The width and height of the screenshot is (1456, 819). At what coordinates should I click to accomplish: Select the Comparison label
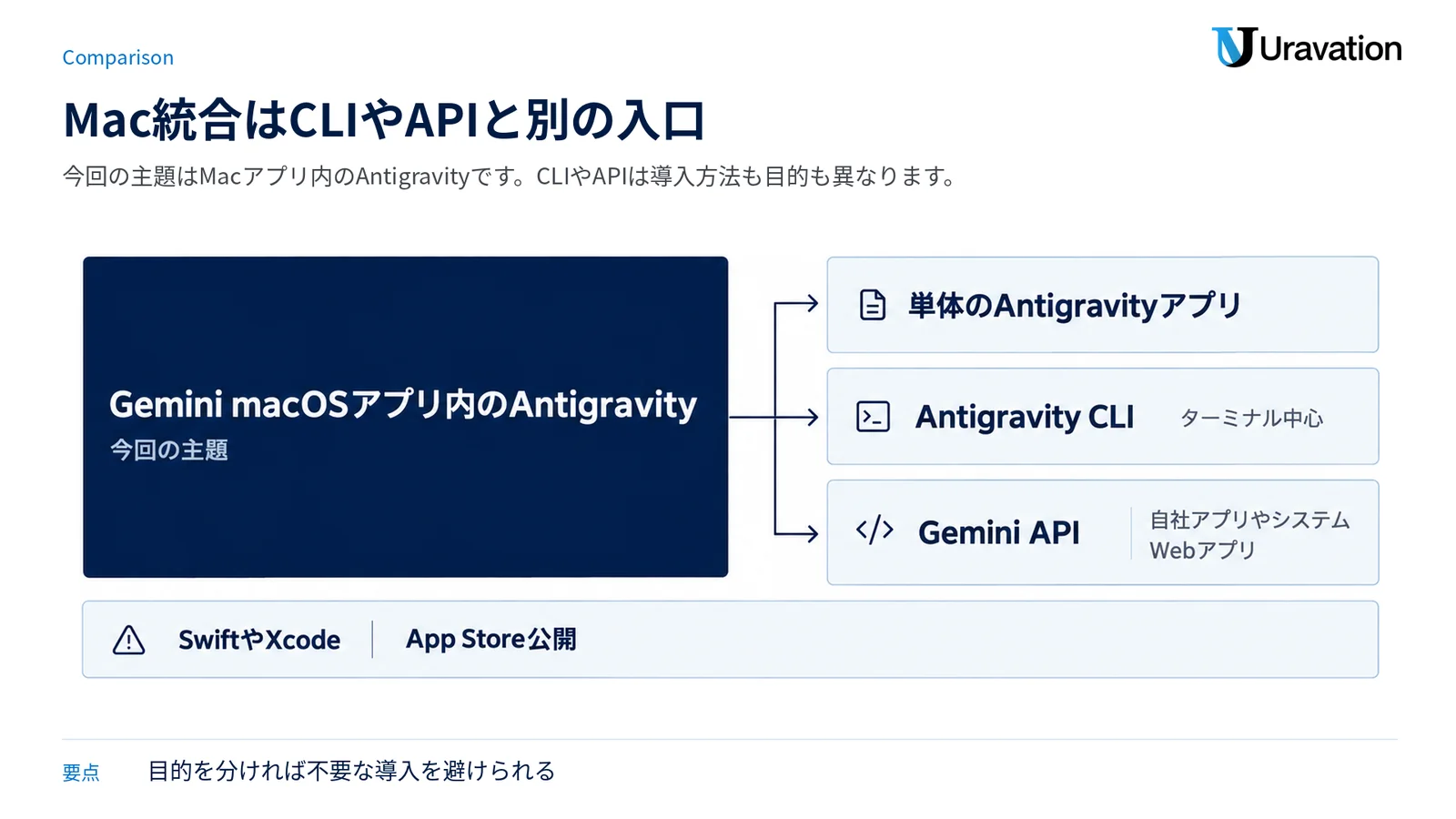pyautogui.click(x=117, y=57)
